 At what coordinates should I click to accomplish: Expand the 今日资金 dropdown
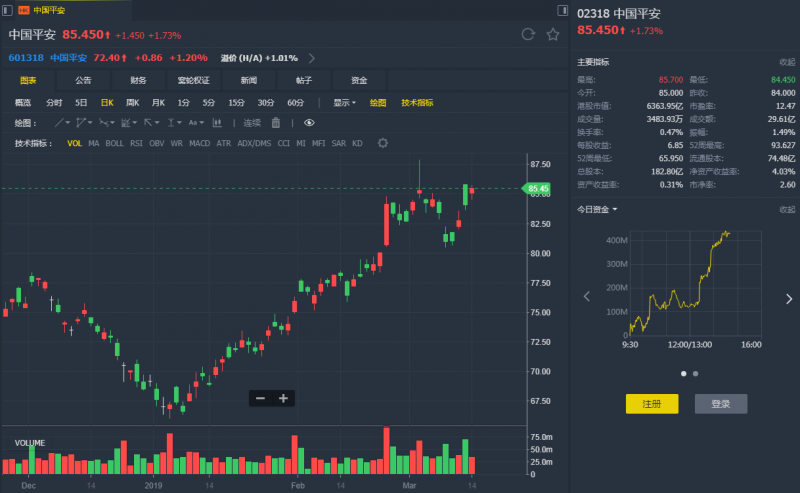pos(597,209)
